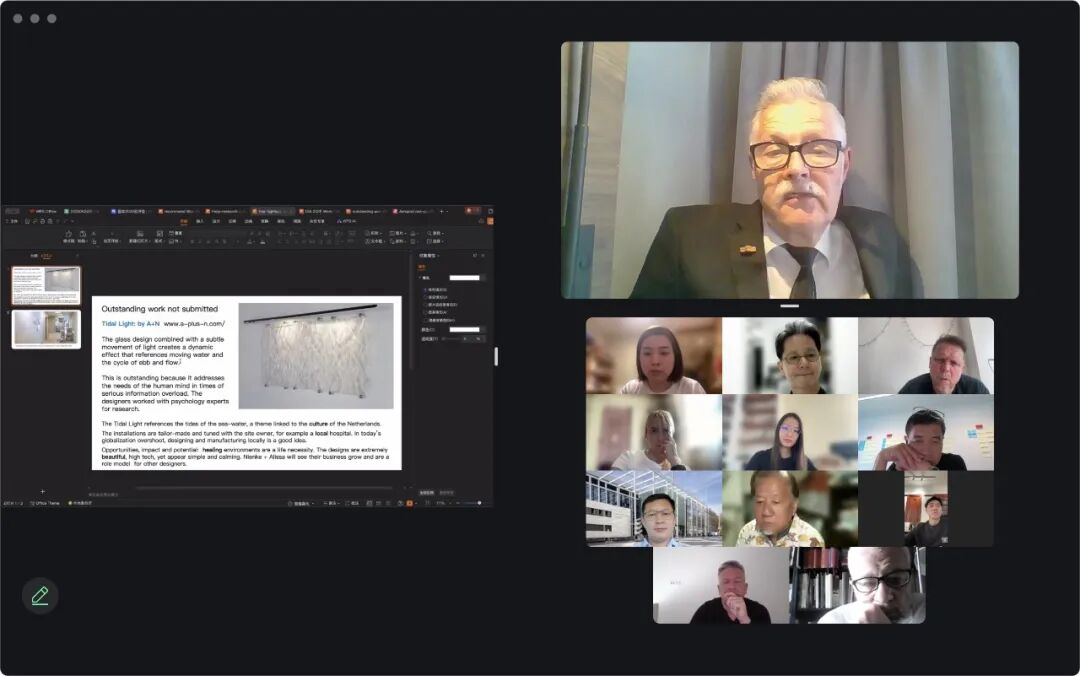Click the 'Outstanding work not submitted' title text
The width and height of the screenshot is (1080, 676).
pos(160,309)
